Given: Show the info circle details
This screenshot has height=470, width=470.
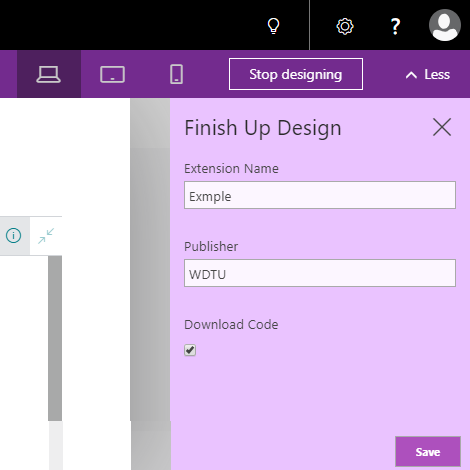Looking at the screenshot, I should [14, 236].
